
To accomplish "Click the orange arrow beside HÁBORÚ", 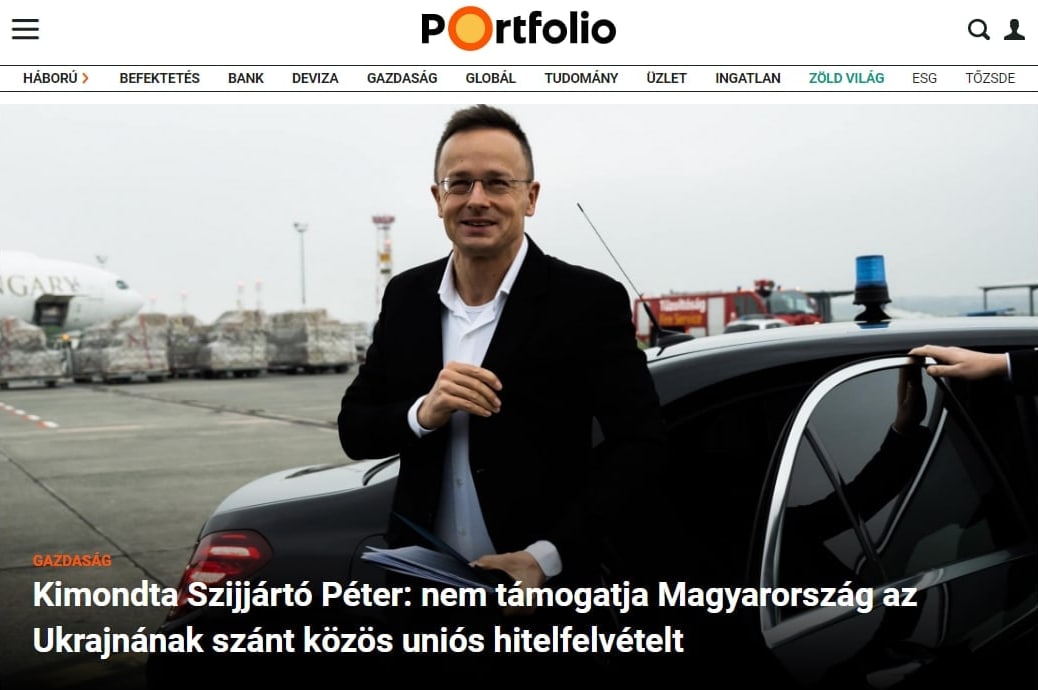I will (x=85, y=78).
